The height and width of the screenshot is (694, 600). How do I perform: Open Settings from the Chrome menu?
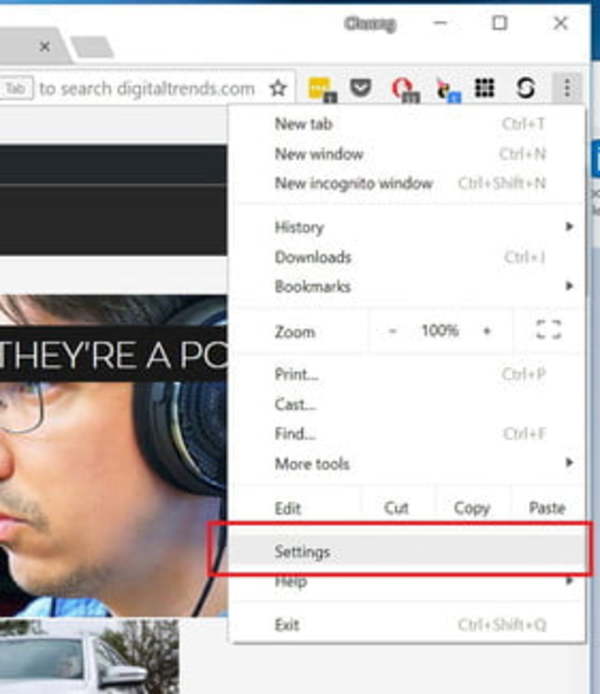[407, 552]
